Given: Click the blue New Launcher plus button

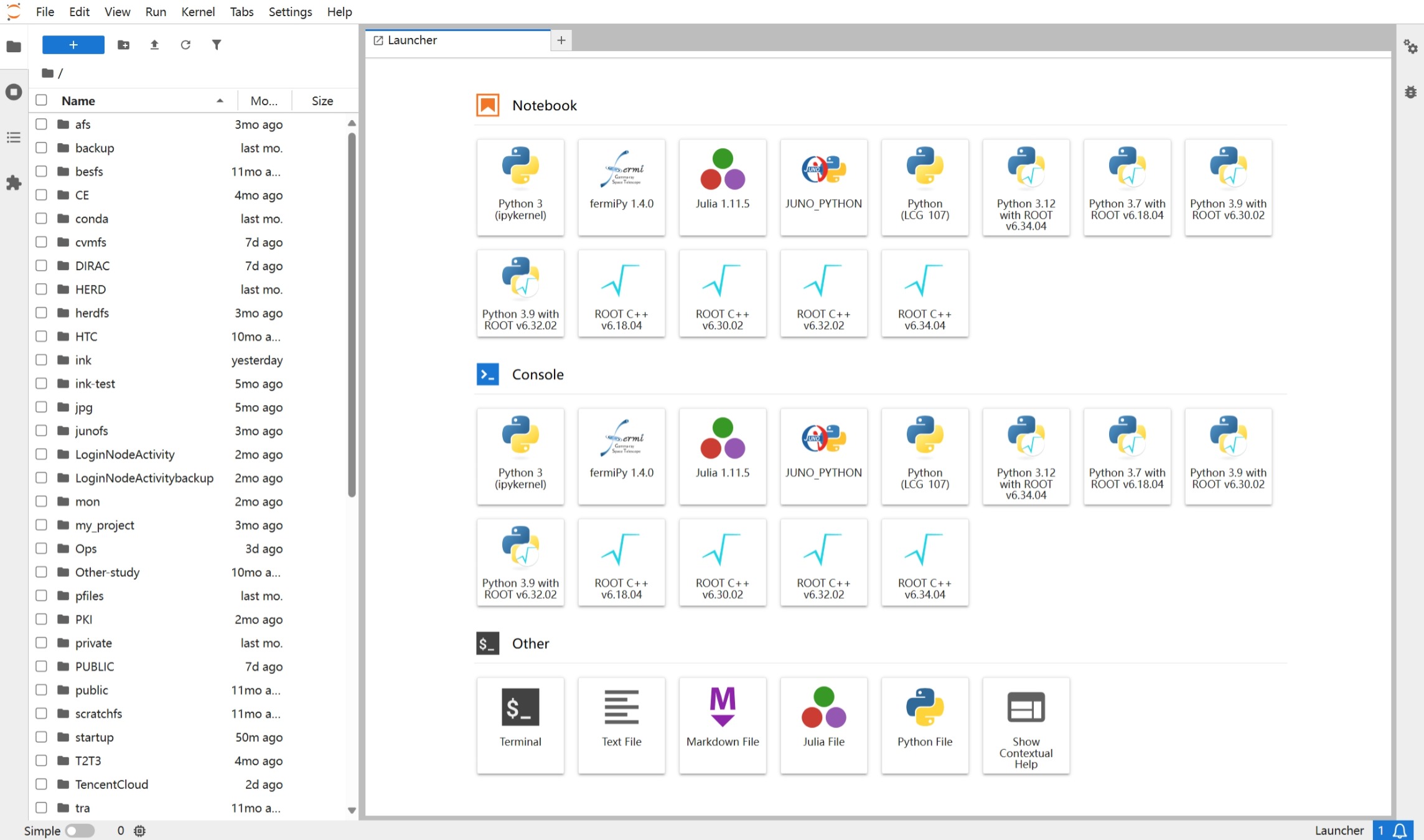Looking at the screenshot, I should click(73, 45).
